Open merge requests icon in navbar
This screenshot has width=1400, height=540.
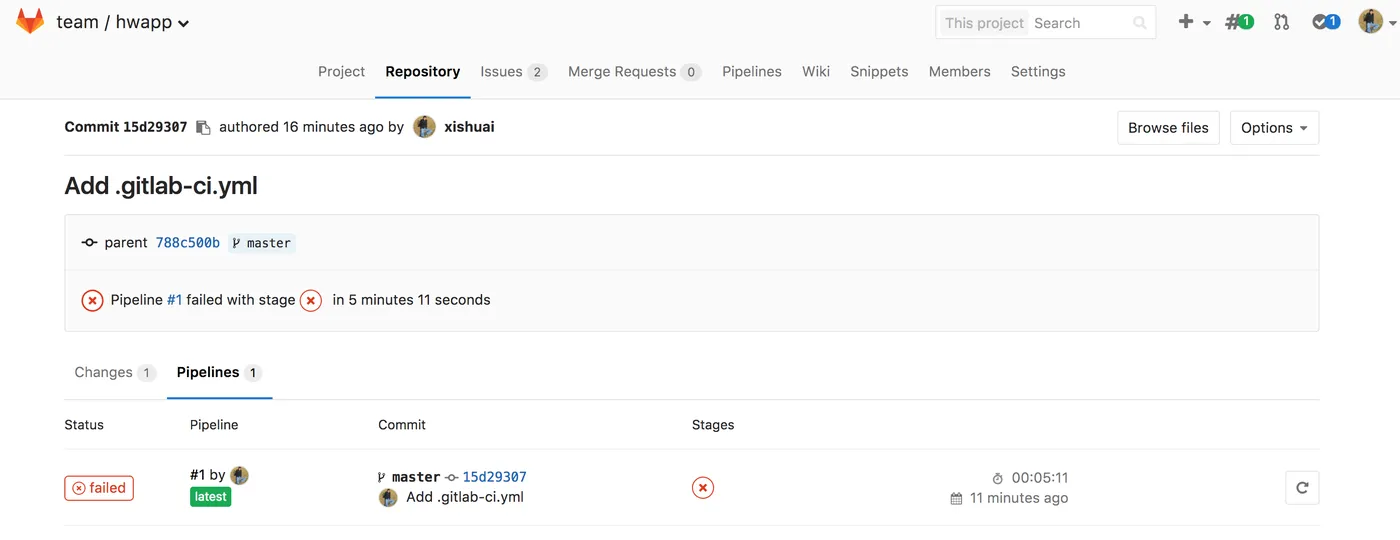(1282, 22)
